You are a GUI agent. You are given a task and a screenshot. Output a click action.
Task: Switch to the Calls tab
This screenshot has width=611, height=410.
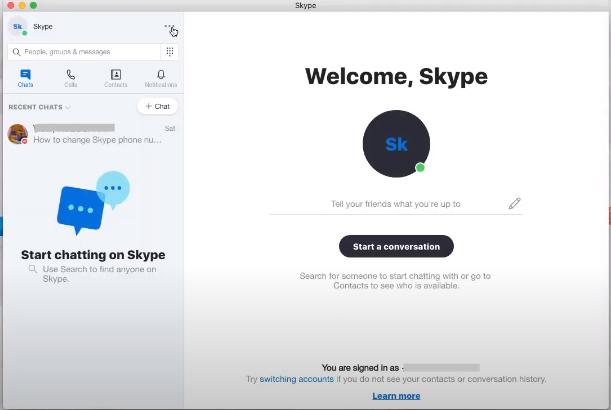tap(71, 78)
